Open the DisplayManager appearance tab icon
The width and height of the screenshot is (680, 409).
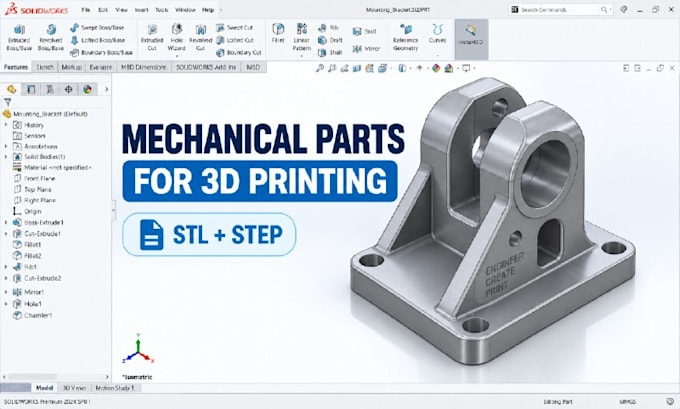click(88, 89)
